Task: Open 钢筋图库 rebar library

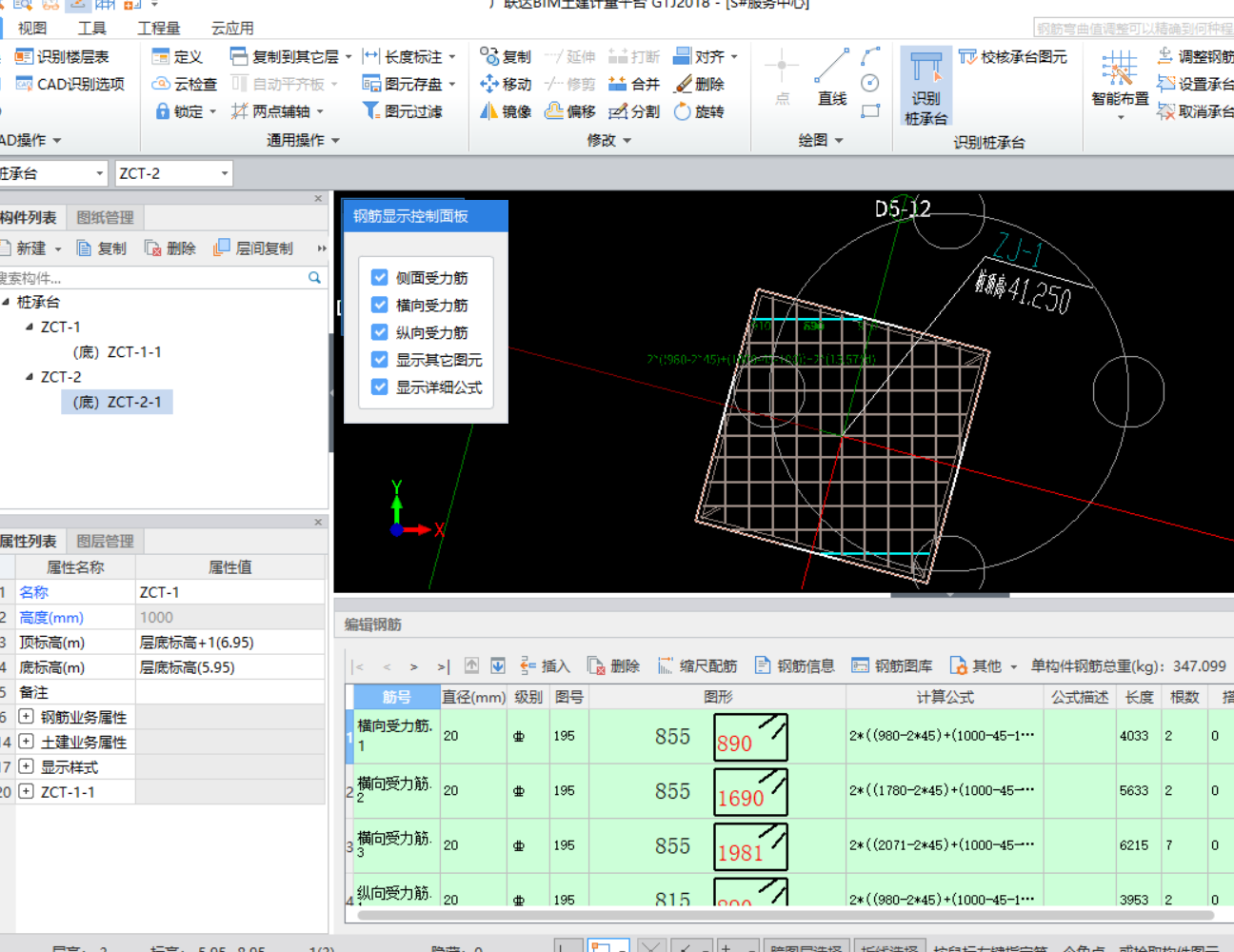Action: tap(892, 665)
